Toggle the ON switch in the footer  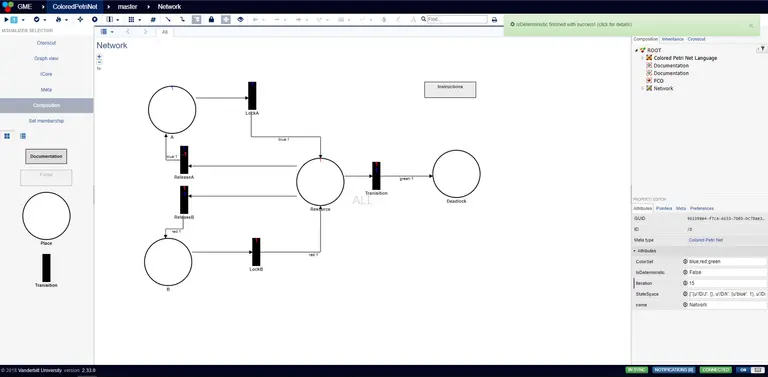click(x=744, y=370)
